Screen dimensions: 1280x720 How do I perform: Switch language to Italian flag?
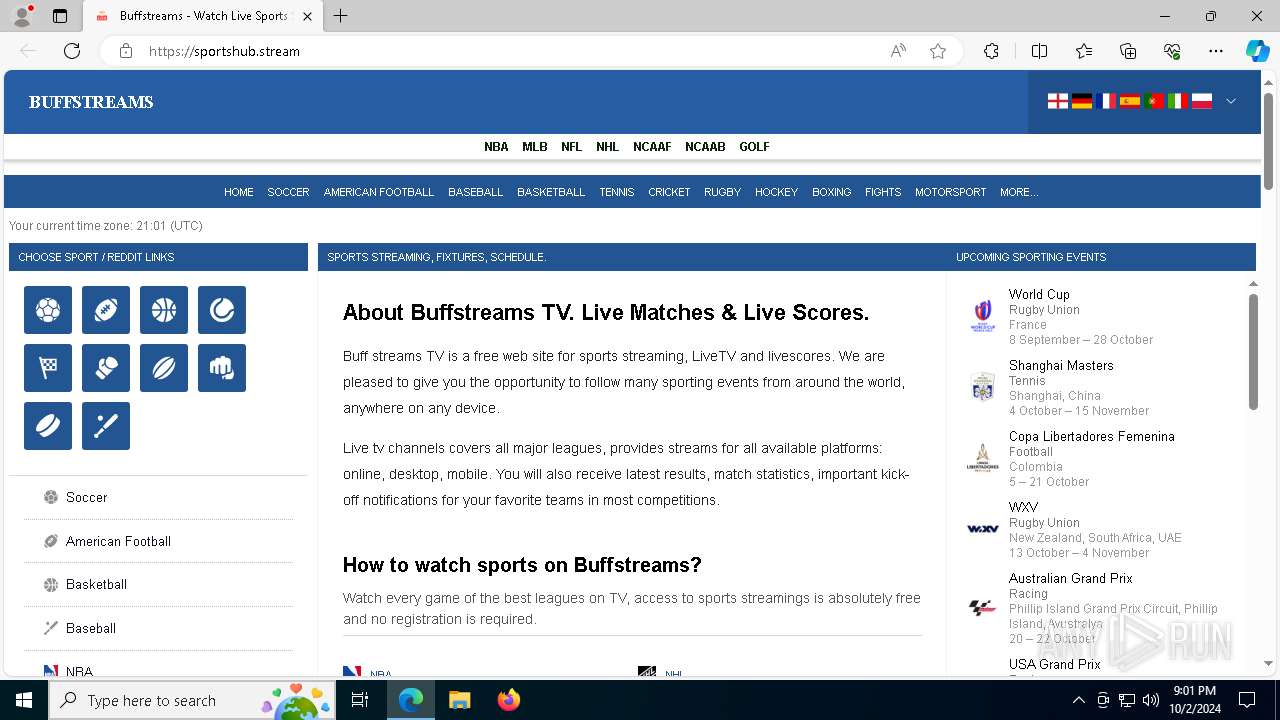tap(1178, 101)
